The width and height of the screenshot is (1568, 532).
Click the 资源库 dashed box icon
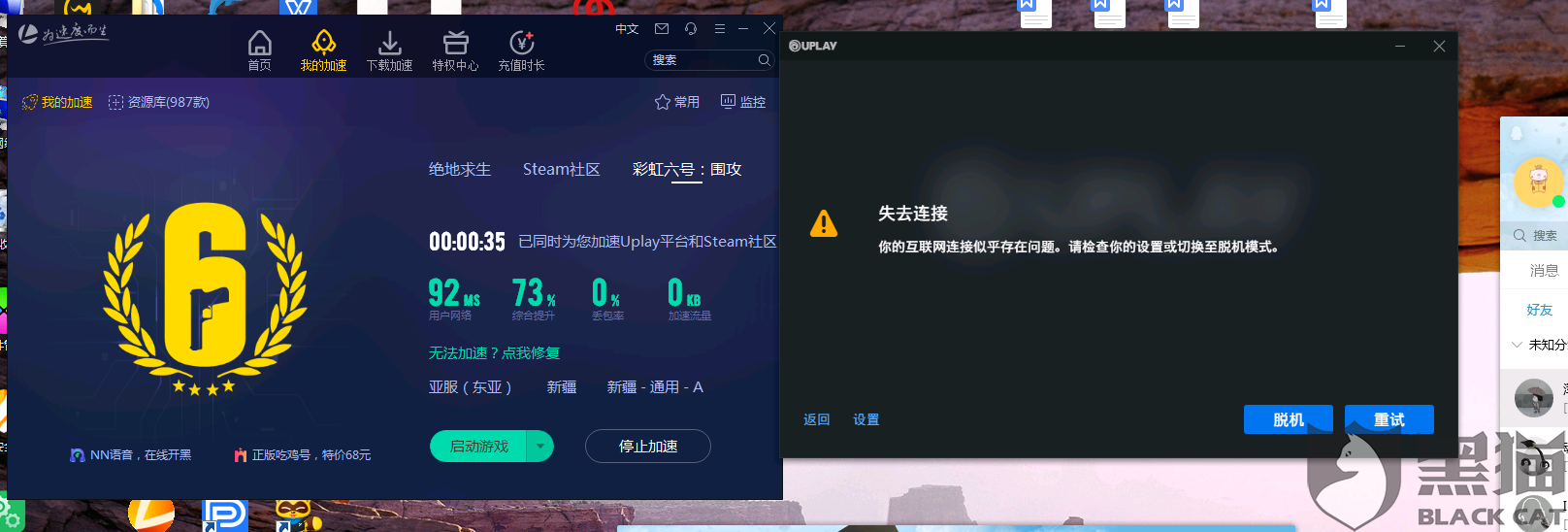coord(115,102)
